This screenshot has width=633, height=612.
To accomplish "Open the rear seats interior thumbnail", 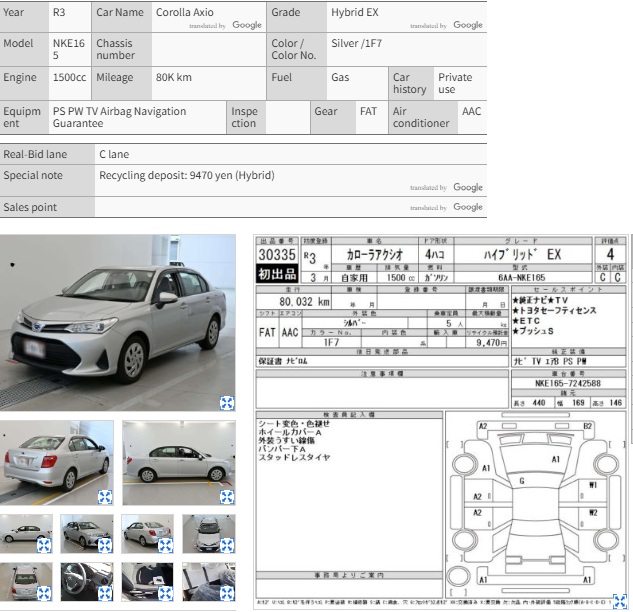I will (x=209, y=582).
